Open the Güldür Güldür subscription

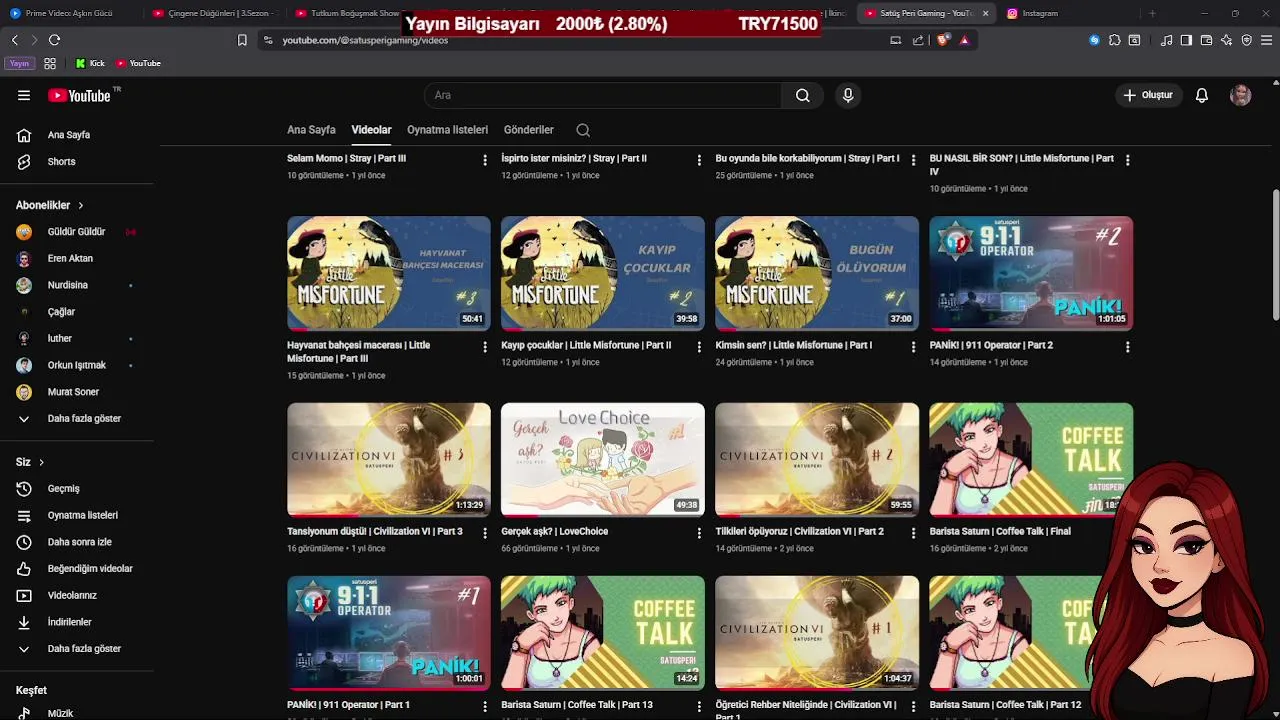77,231
